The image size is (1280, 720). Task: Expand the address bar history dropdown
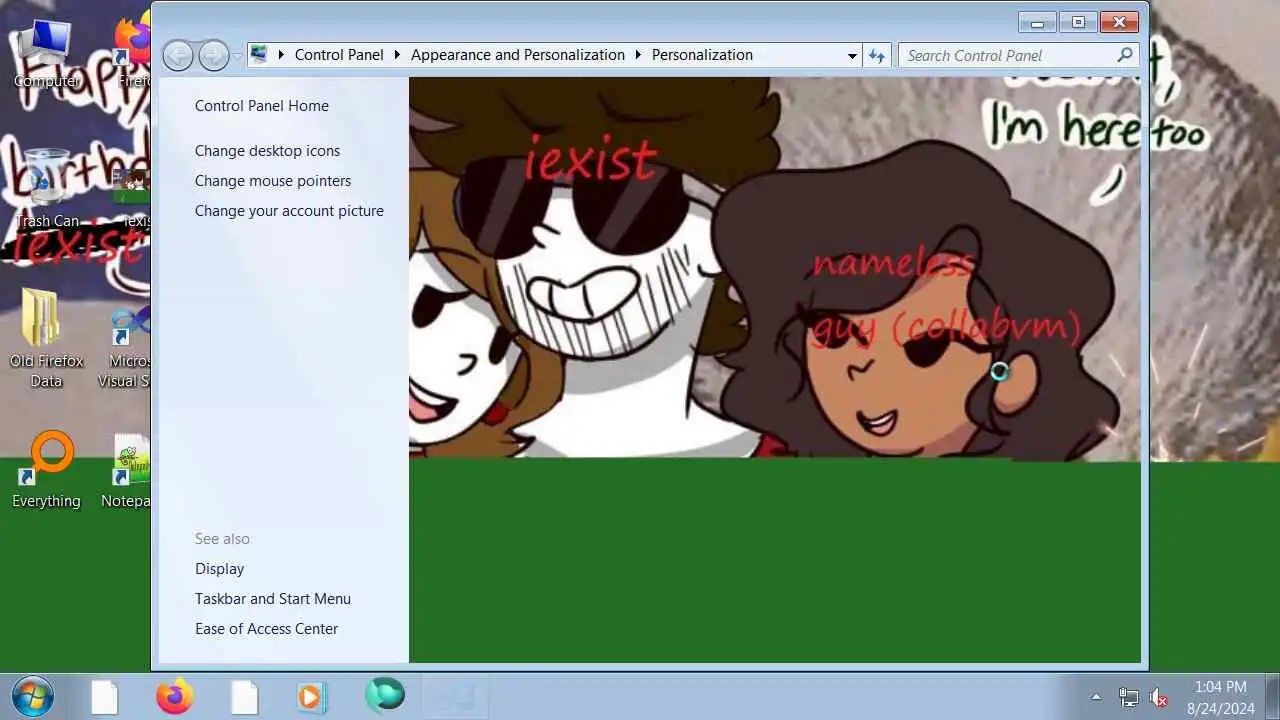pos(852,56)
